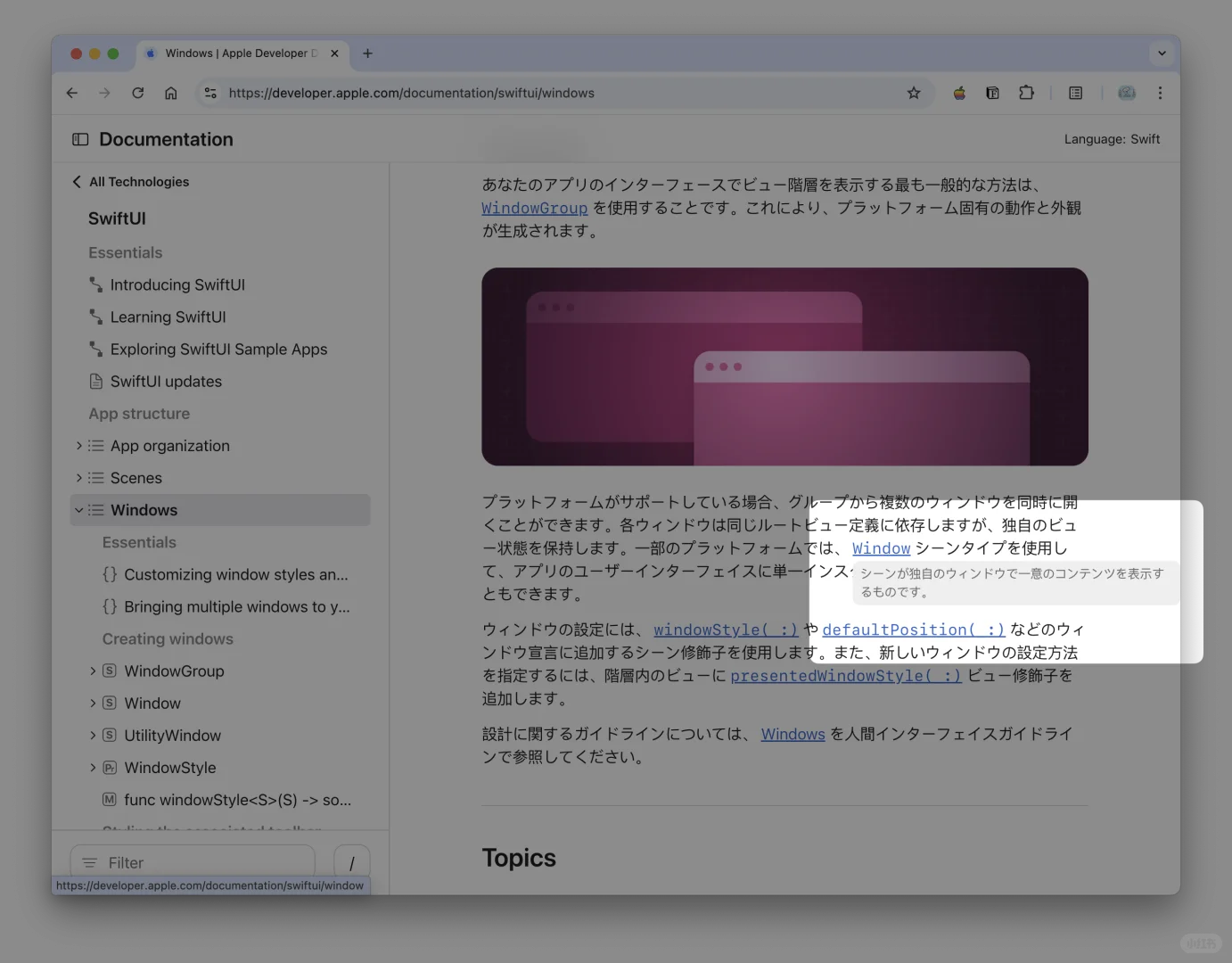1232x963 pixels.
Task: Collapse the Windows section
Action: 78,510
